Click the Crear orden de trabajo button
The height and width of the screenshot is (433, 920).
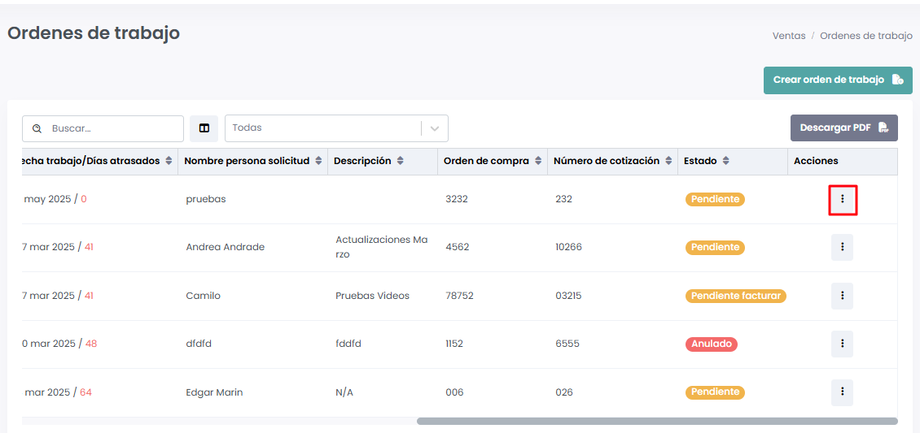tap(838, 80)
